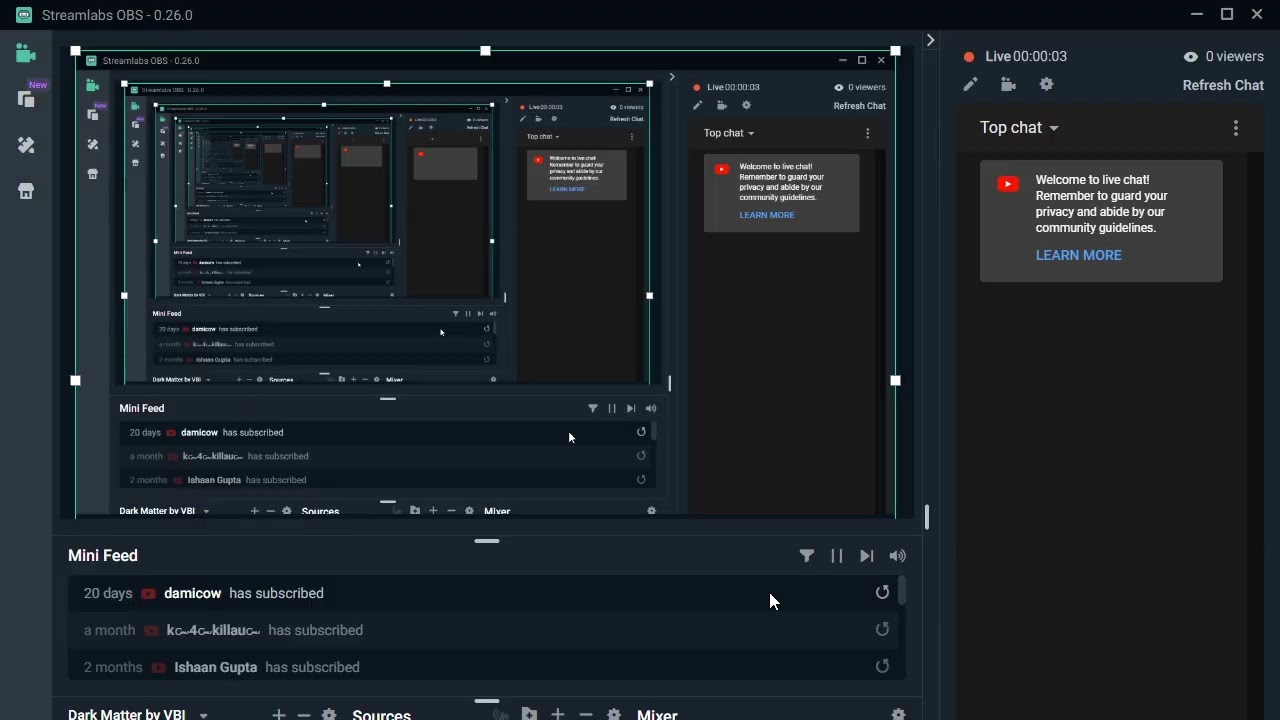The width and height of the screenshot is (1280, 720).
Task: Remove scene with minus icon
Action: [304, 714]
